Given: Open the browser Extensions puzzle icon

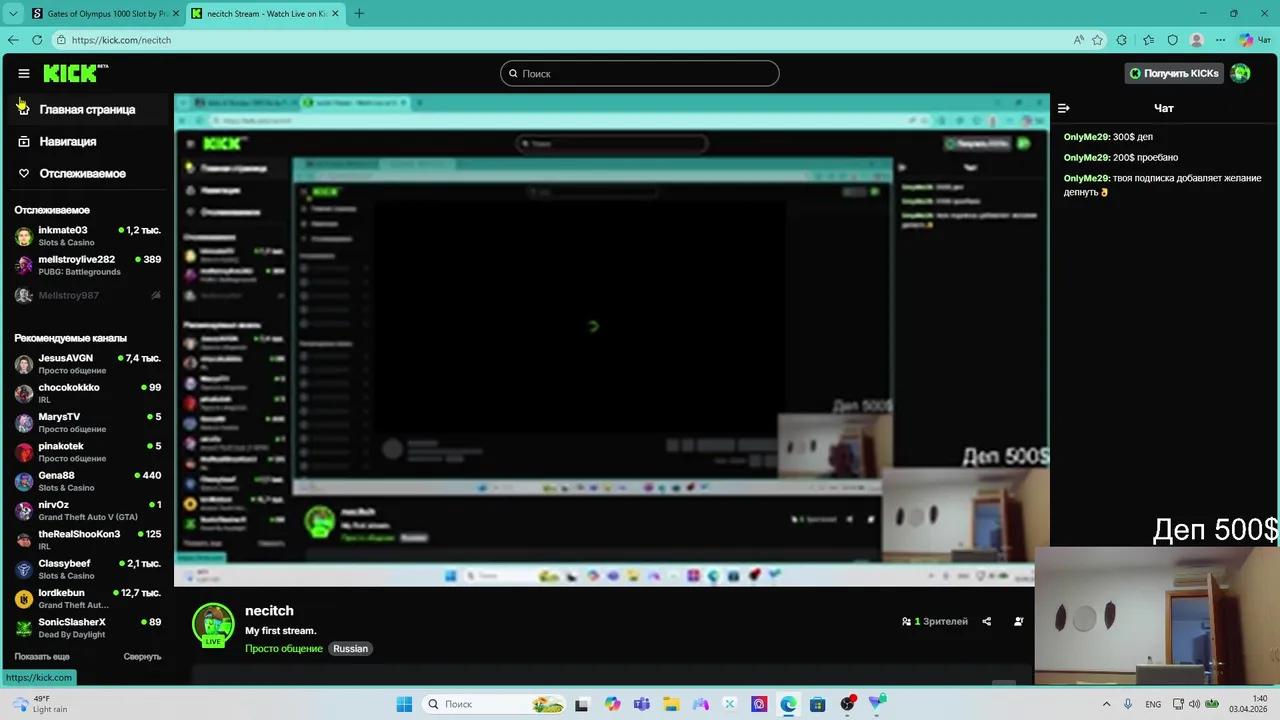Looking at the screenshot, I should click(x=1122, y=40).
